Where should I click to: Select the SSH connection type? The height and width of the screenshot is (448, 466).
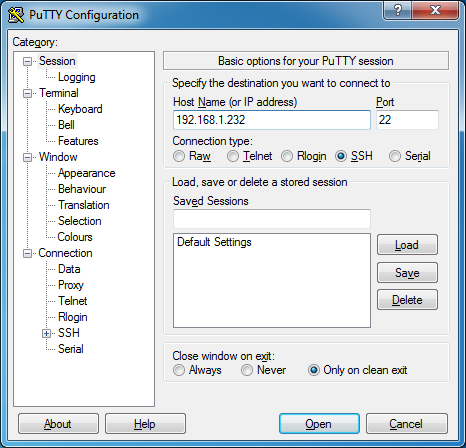pos(341,156)
